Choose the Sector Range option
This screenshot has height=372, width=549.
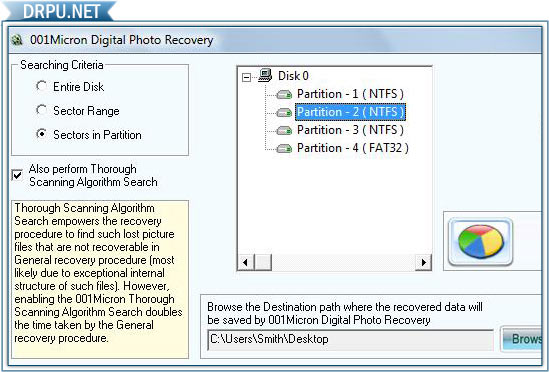[x=42, y=110]
